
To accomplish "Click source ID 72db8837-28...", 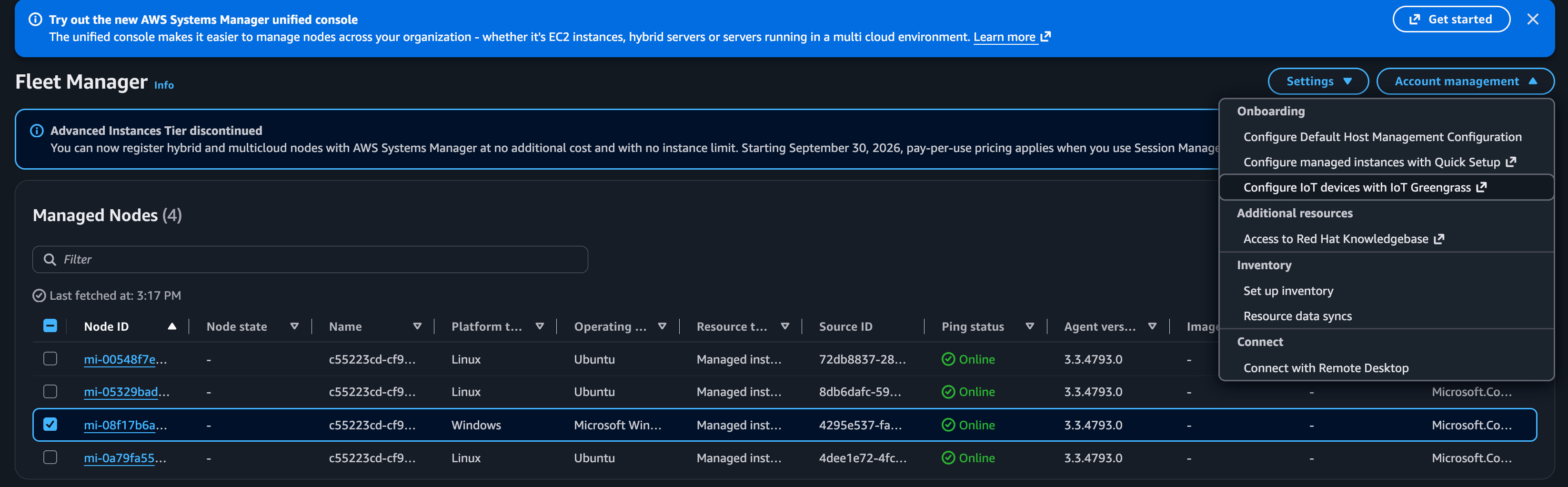I will tap(863, 360).
